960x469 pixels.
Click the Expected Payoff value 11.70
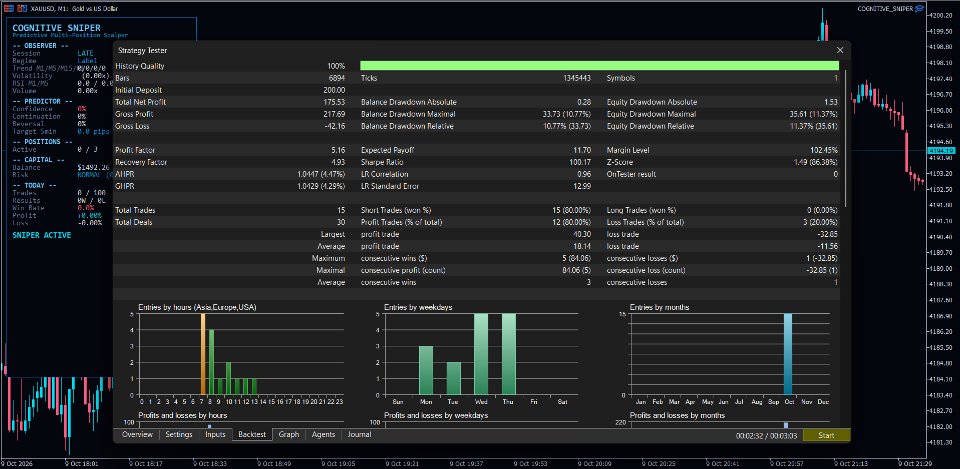[582, 150]
